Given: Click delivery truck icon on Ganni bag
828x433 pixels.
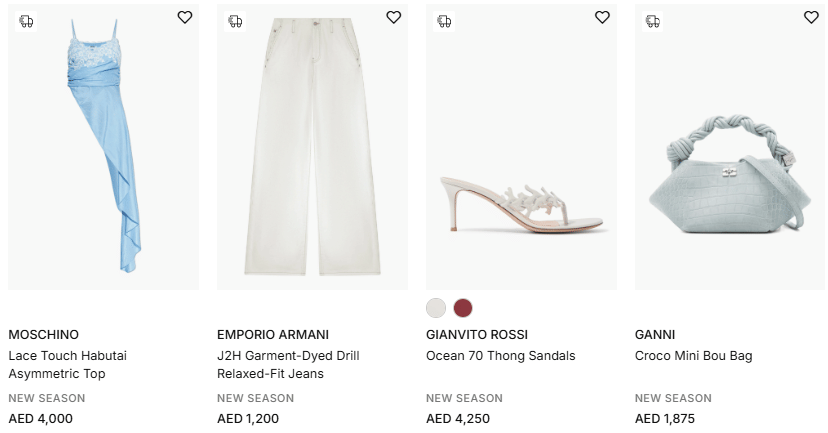Looking at the screenshot, I should point(653,21).
